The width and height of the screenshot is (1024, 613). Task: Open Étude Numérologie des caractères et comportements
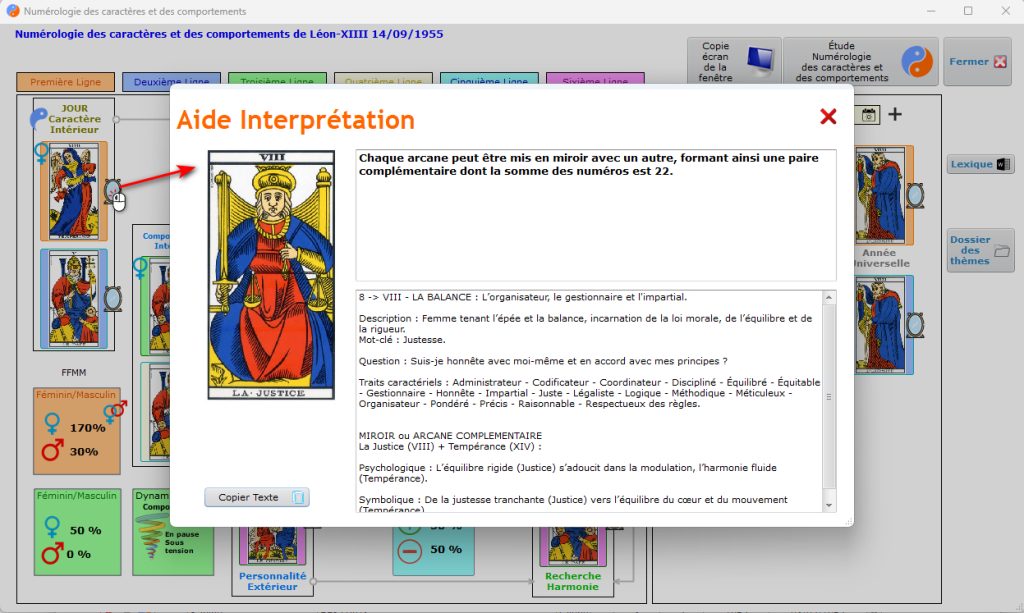[x=860, y=62]
